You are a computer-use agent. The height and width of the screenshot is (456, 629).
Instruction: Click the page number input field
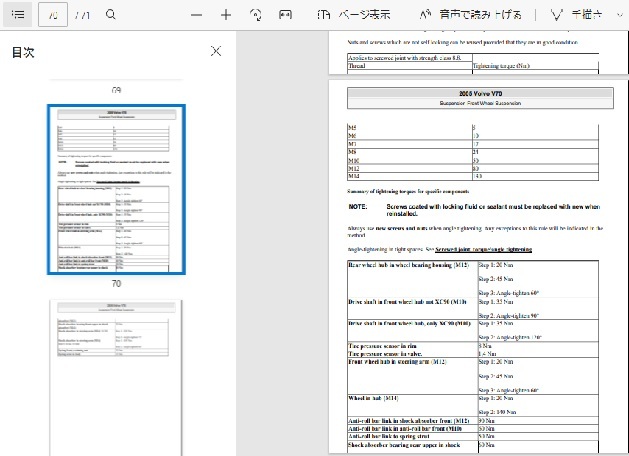[x=53, y=15]
